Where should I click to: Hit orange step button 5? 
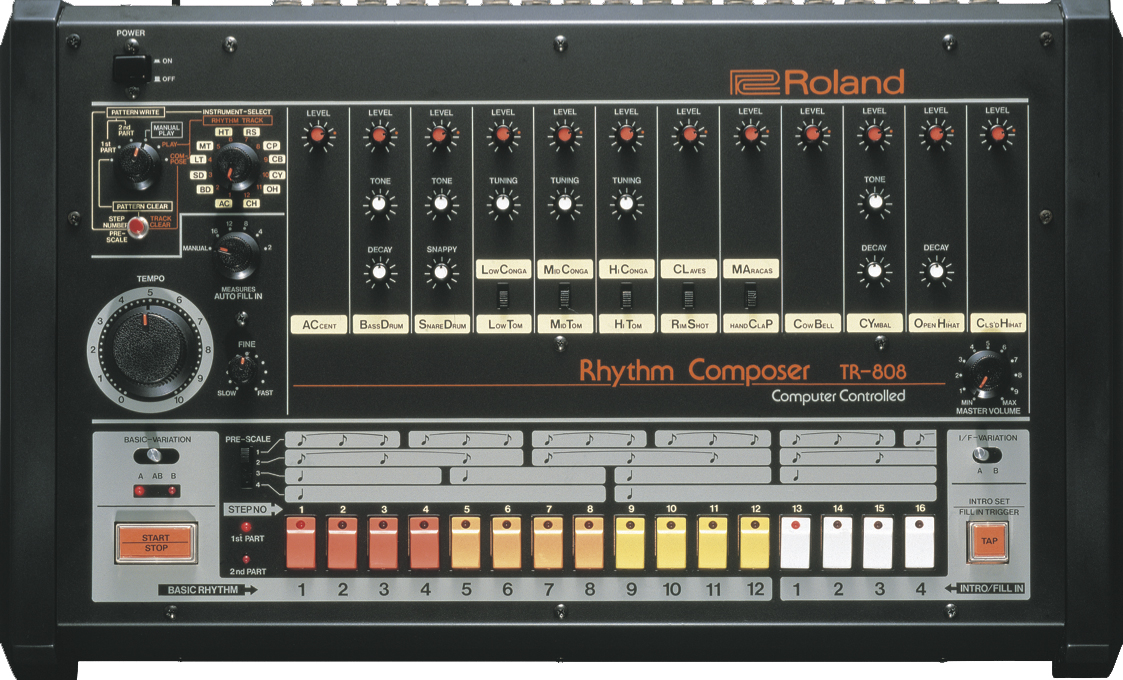466,543
